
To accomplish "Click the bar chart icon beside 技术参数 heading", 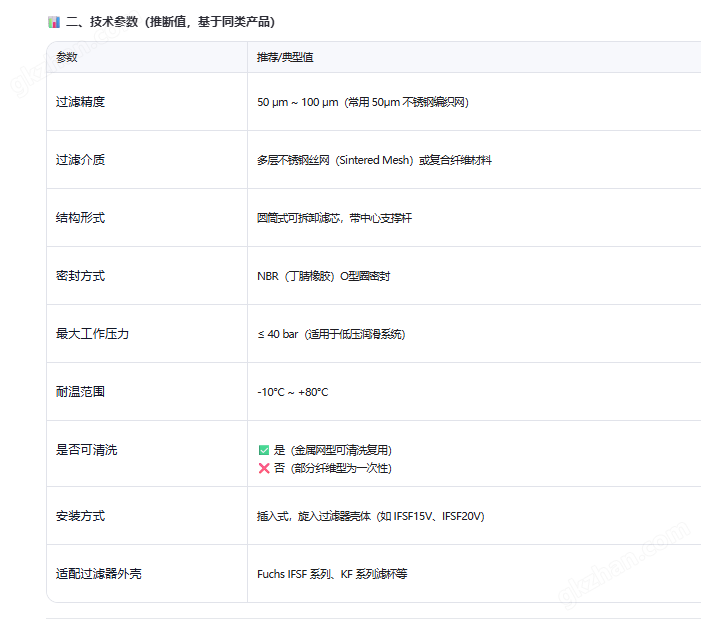I will 54,22.
